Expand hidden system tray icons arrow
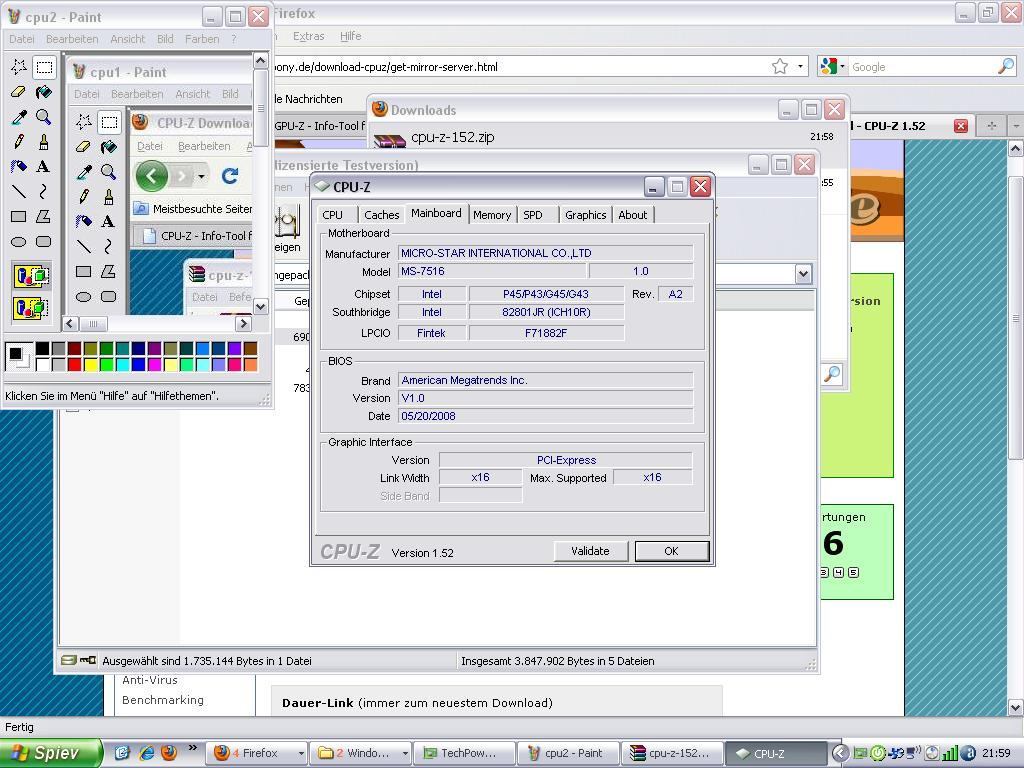 pos(841,753)
